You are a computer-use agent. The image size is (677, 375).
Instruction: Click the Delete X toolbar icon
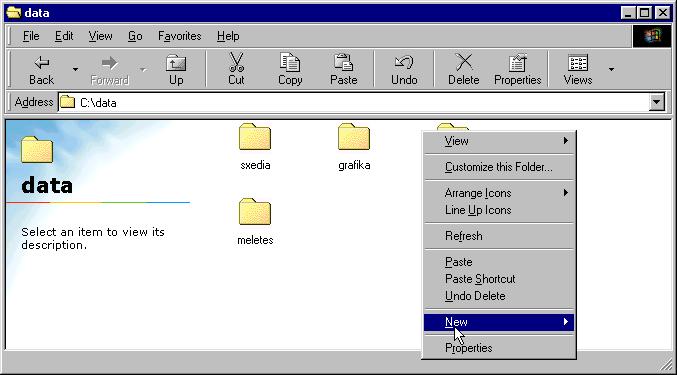464,69
